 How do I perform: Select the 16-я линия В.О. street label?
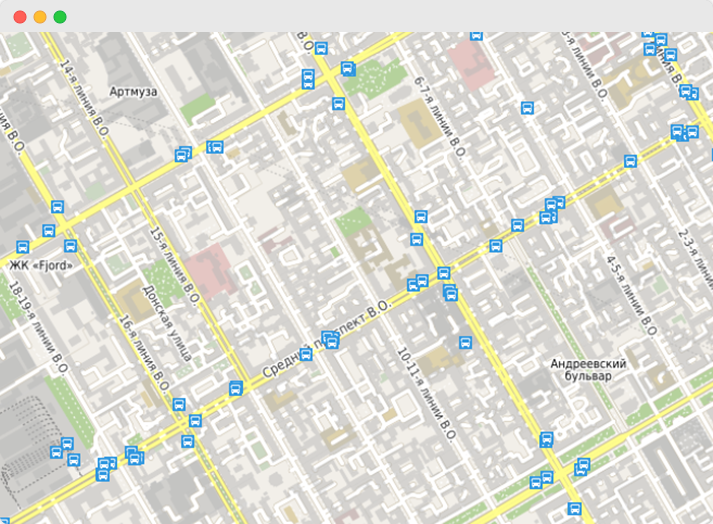coord(145,353)
